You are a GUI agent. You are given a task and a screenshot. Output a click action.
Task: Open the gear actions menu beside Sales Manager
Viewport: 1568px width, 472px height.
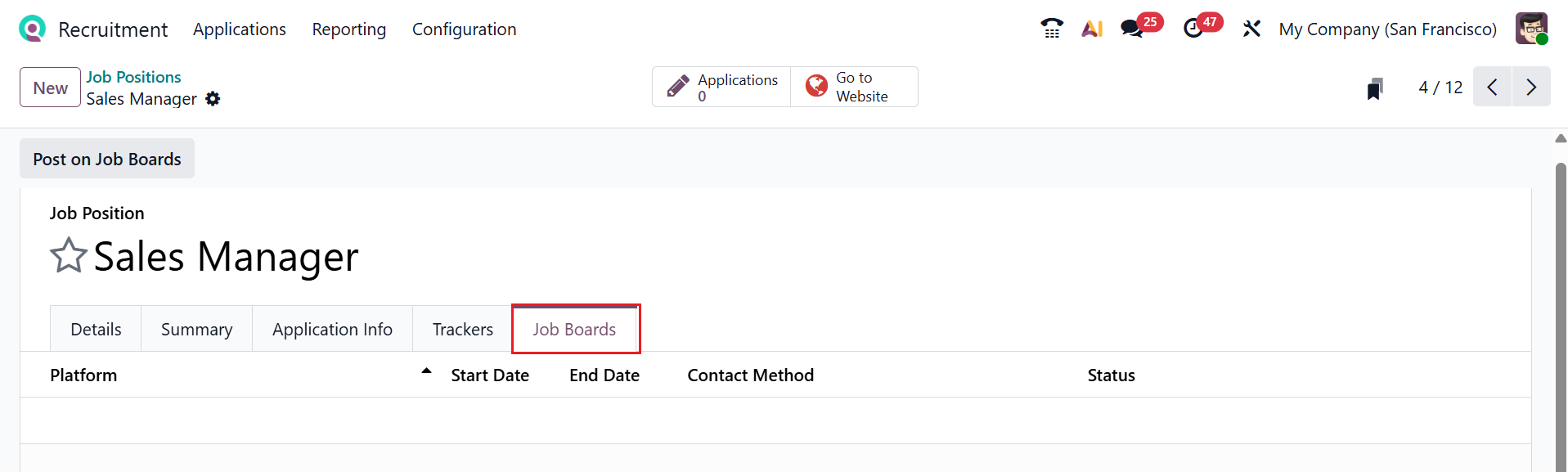coord(213,99)
